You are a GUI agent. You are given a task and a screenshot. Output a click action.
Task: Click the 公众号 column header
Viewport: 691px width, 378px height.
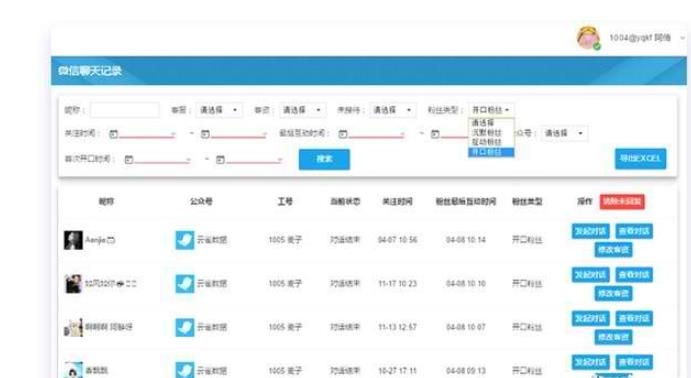pos(201,202)
